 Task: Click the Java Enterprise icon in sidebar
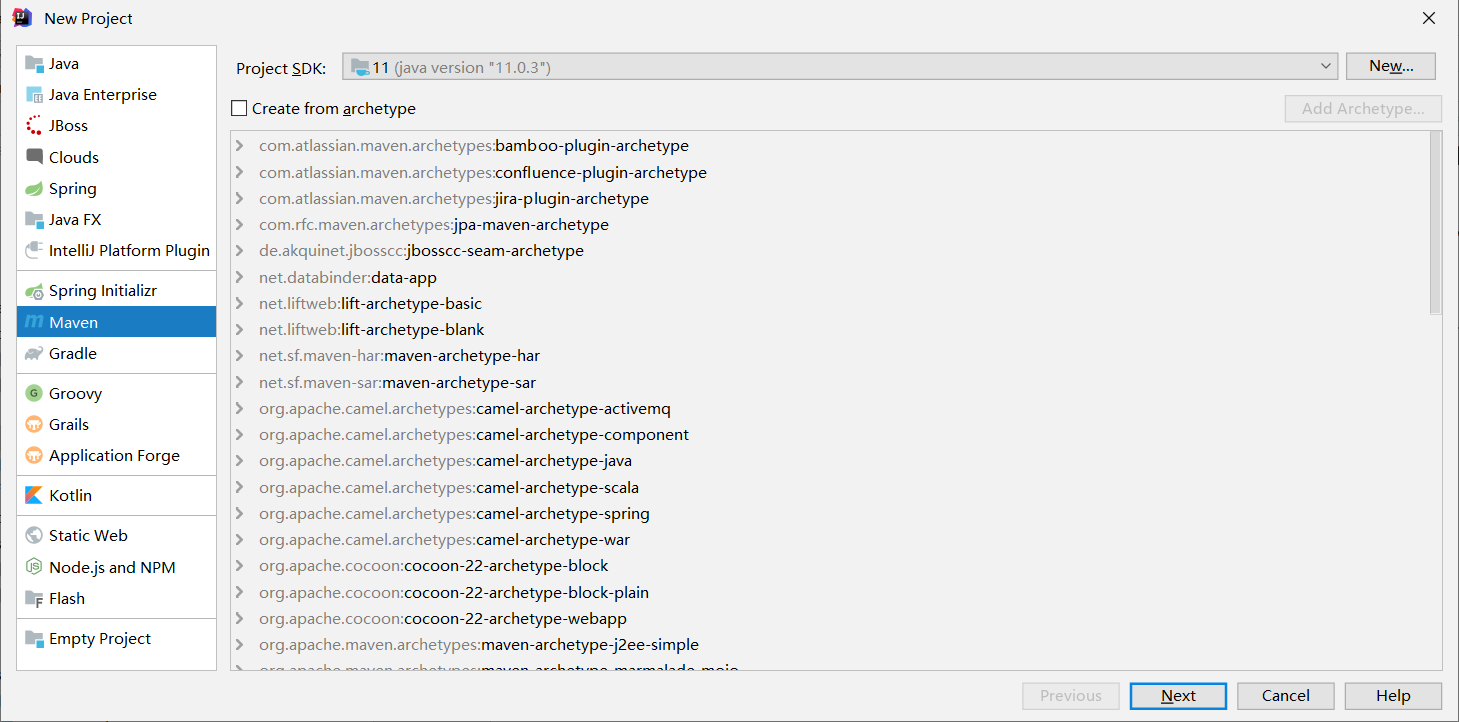(x=34, y=95)
